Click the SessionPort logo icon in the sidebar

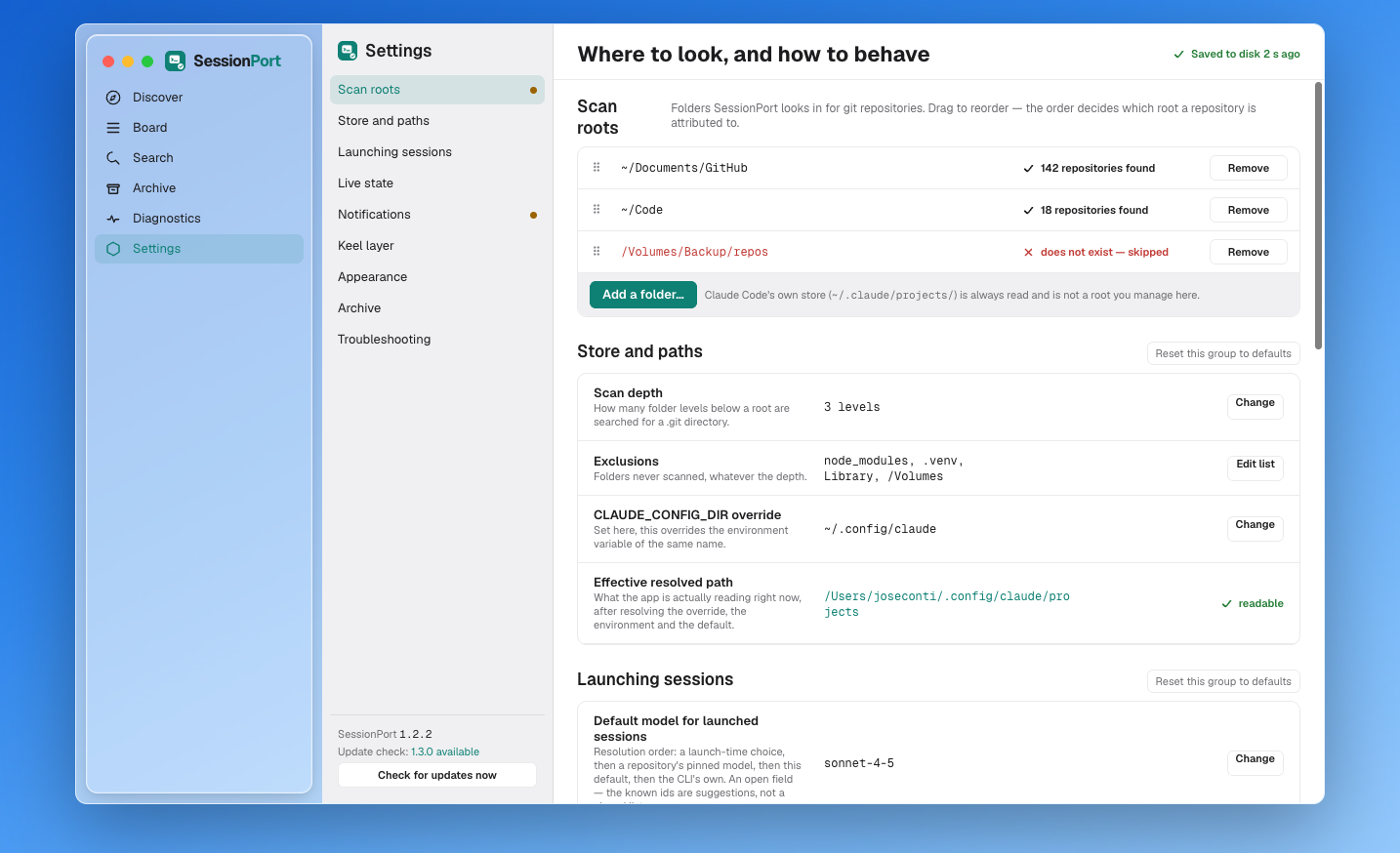point(175,61)
